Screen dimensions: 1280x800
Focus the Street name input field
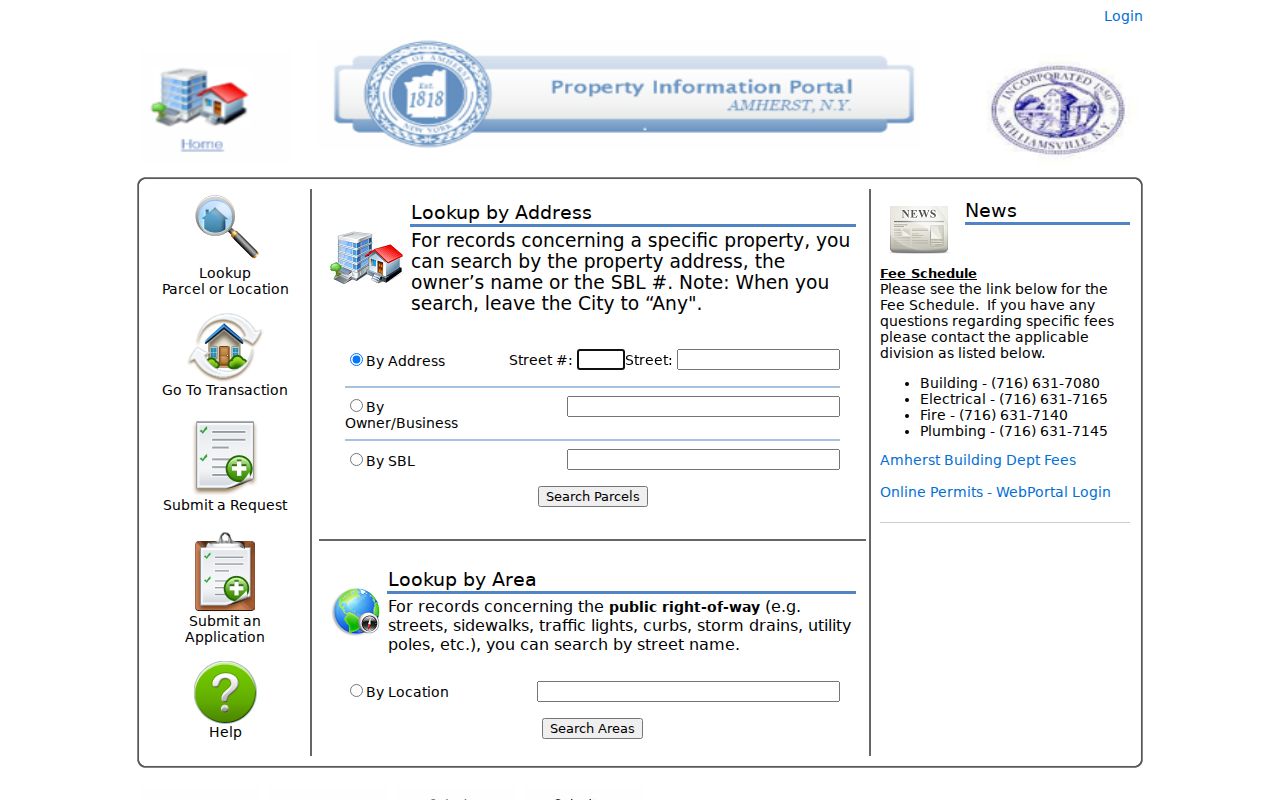pos(758,359)
